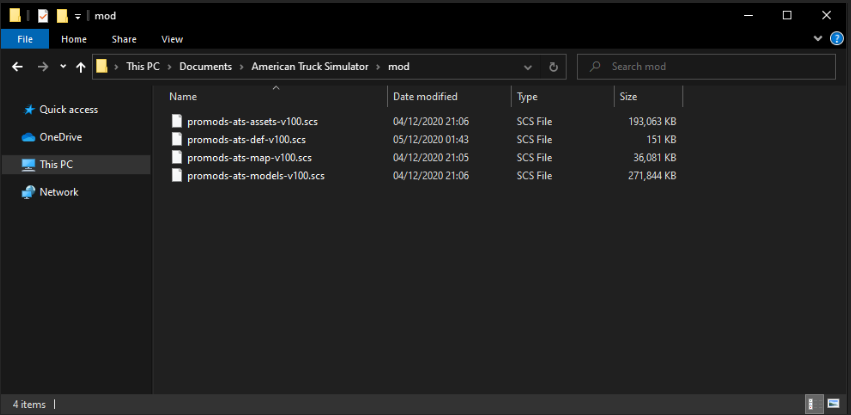This screenshot has height=415, width=851.
Task: Select Network in the navigation pane
Action: point(58,192)
